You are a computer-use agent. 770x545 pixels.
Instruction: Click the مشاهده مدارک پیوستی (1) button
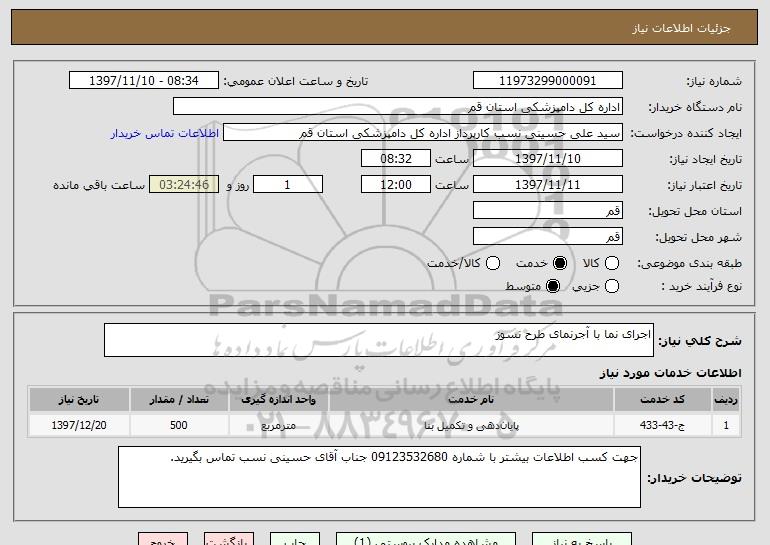426,539
